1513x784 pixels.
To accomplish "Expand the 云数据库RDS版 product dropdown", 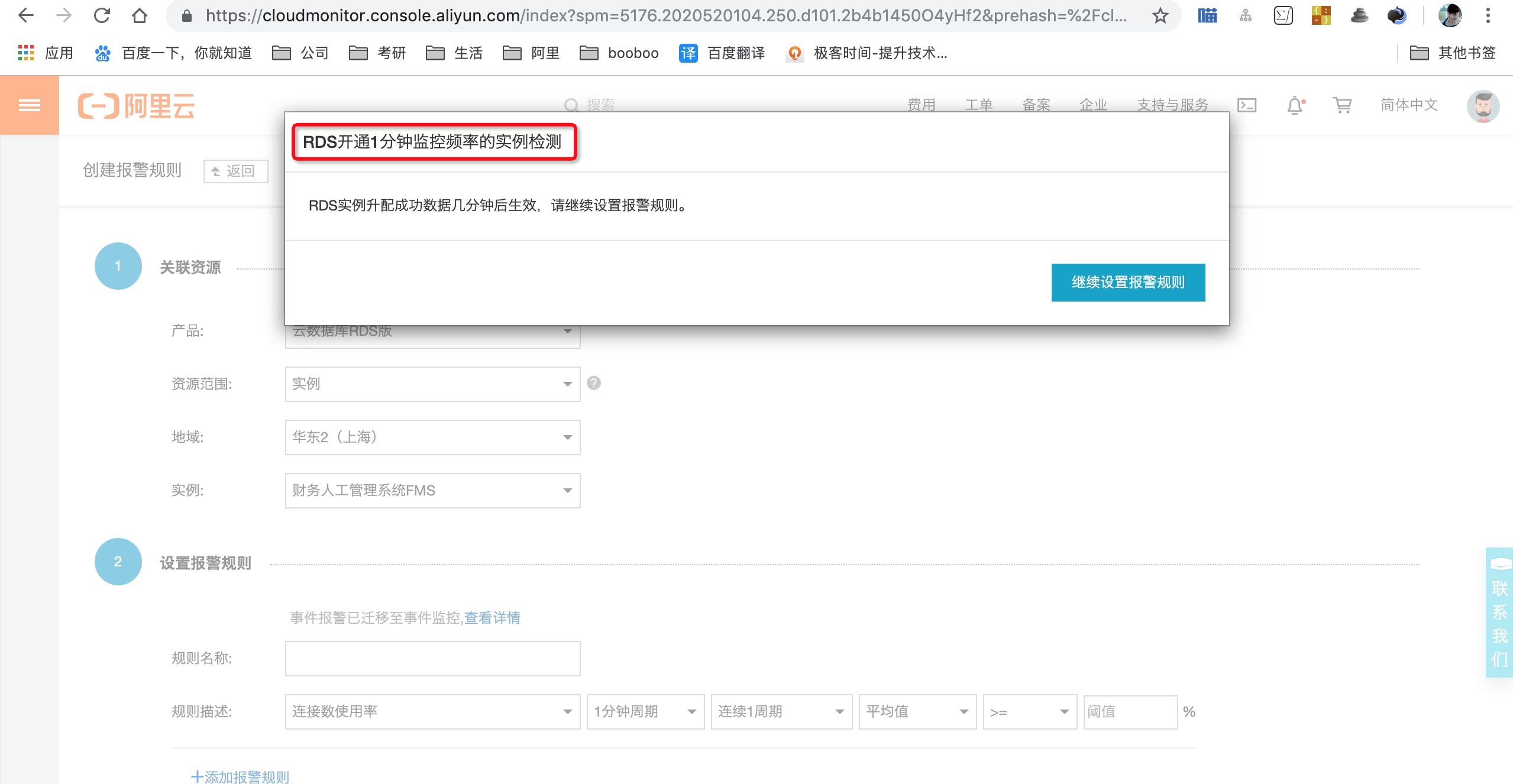I will pyautogui.click(x=432, y=336).
